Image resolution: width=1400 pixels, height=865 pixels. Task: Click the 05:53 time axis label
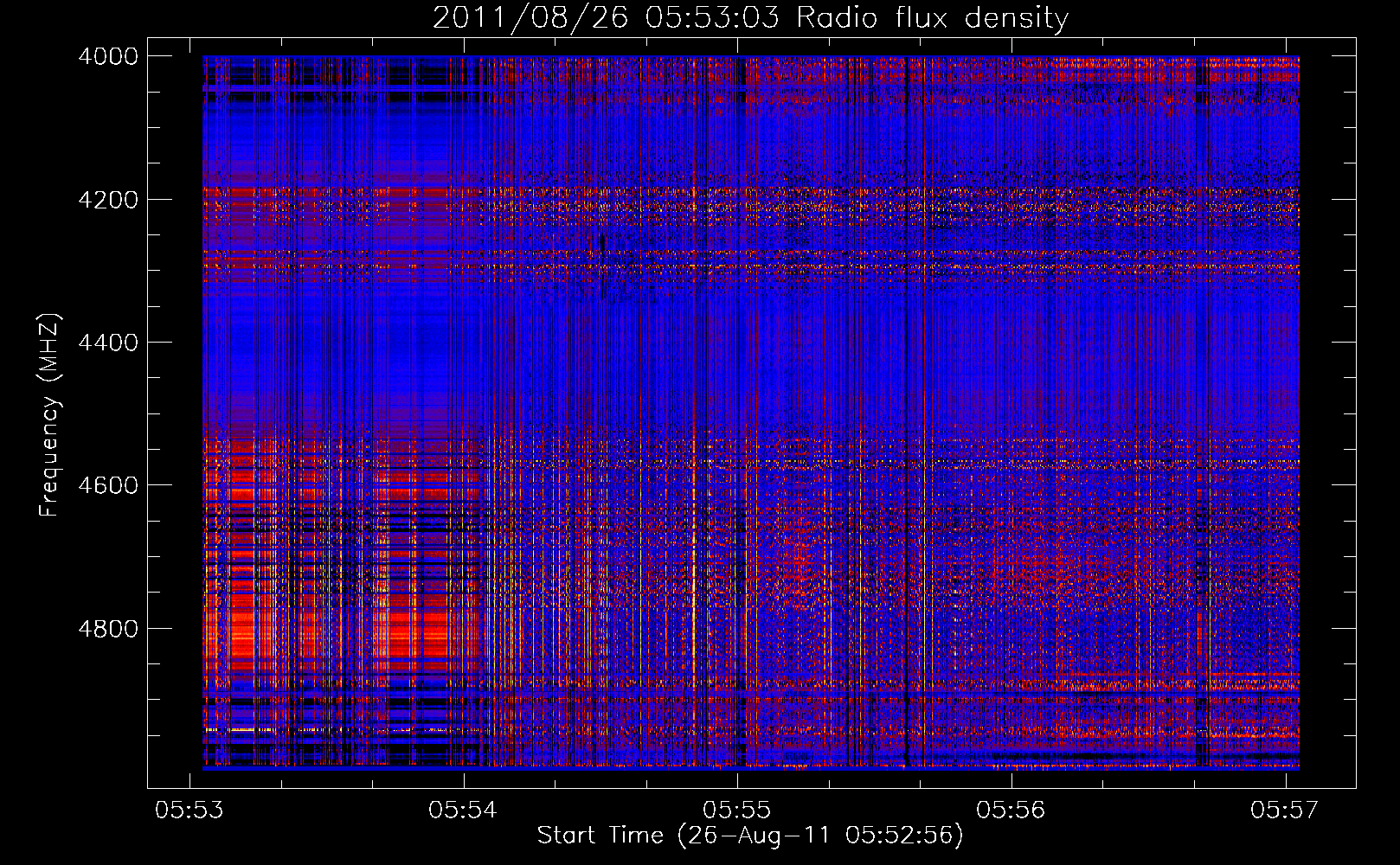pos(189,810)
